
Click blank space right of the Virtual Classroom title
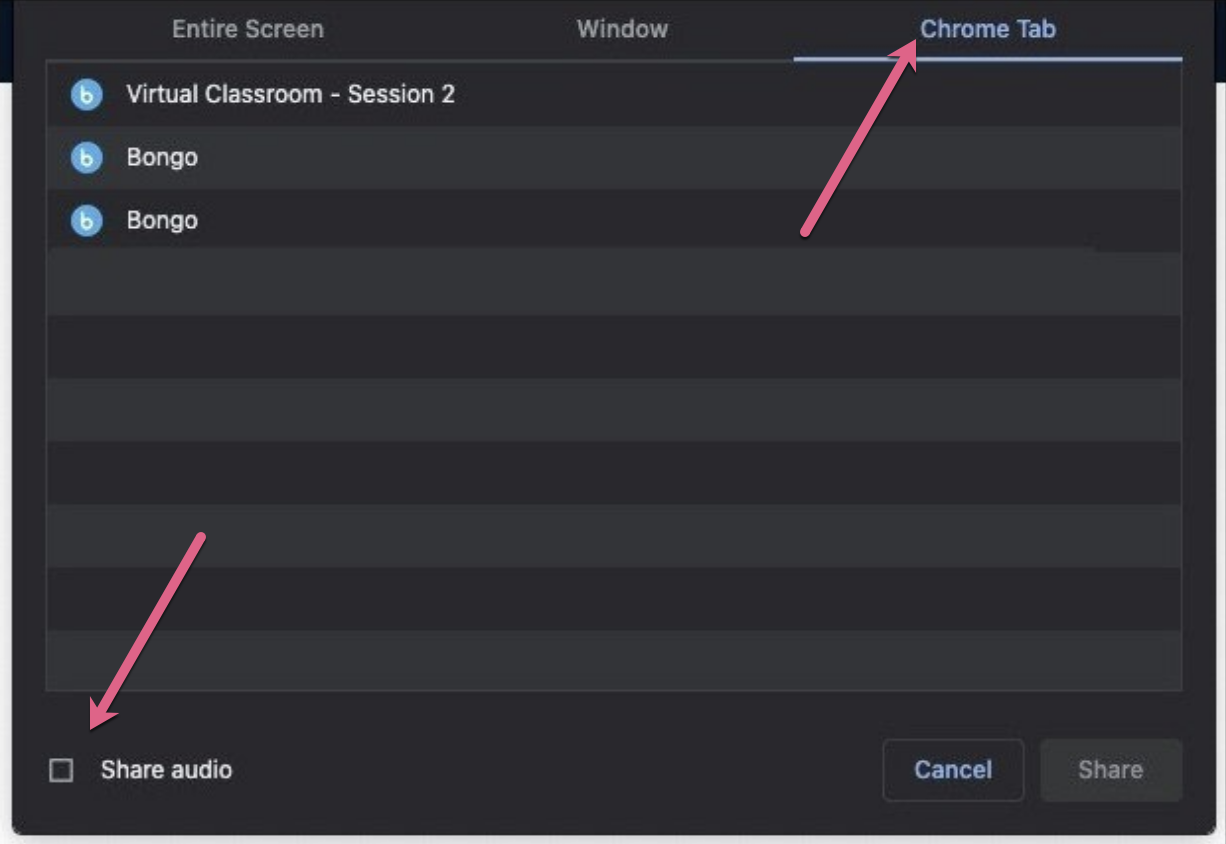tap(800, 95)
